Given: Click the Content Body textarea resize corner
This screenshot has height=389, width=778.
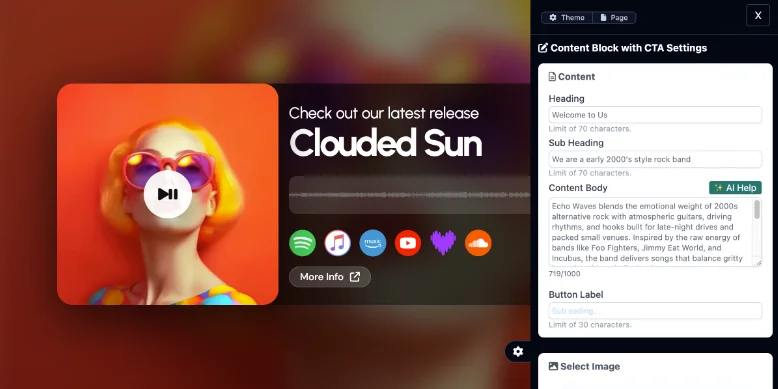Looking at the screenshot, I should 759,263.
